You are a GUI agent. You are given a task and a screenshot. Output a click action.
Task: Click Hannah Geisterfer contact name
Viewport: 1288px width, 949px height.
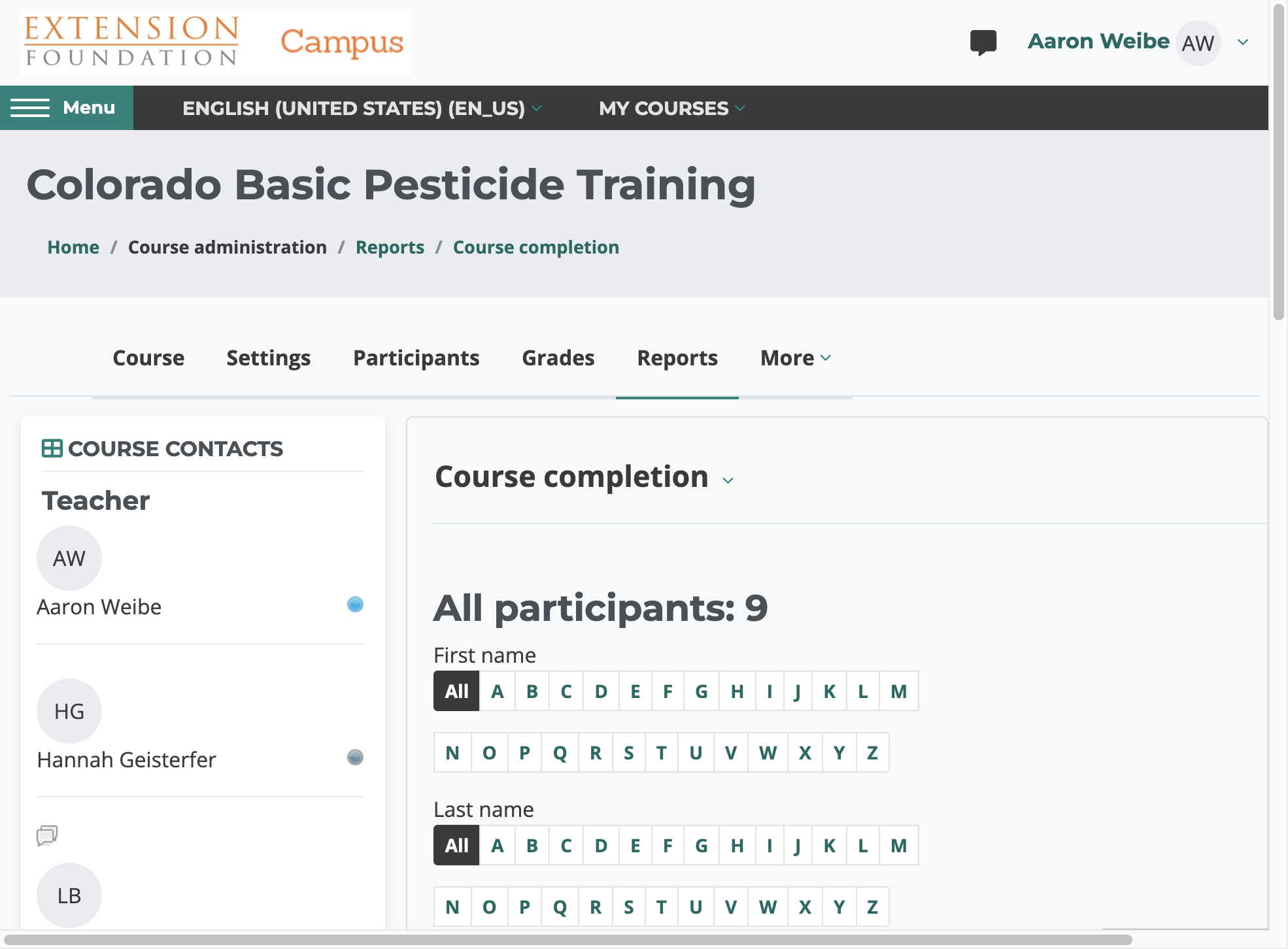(x=126, y=759)
